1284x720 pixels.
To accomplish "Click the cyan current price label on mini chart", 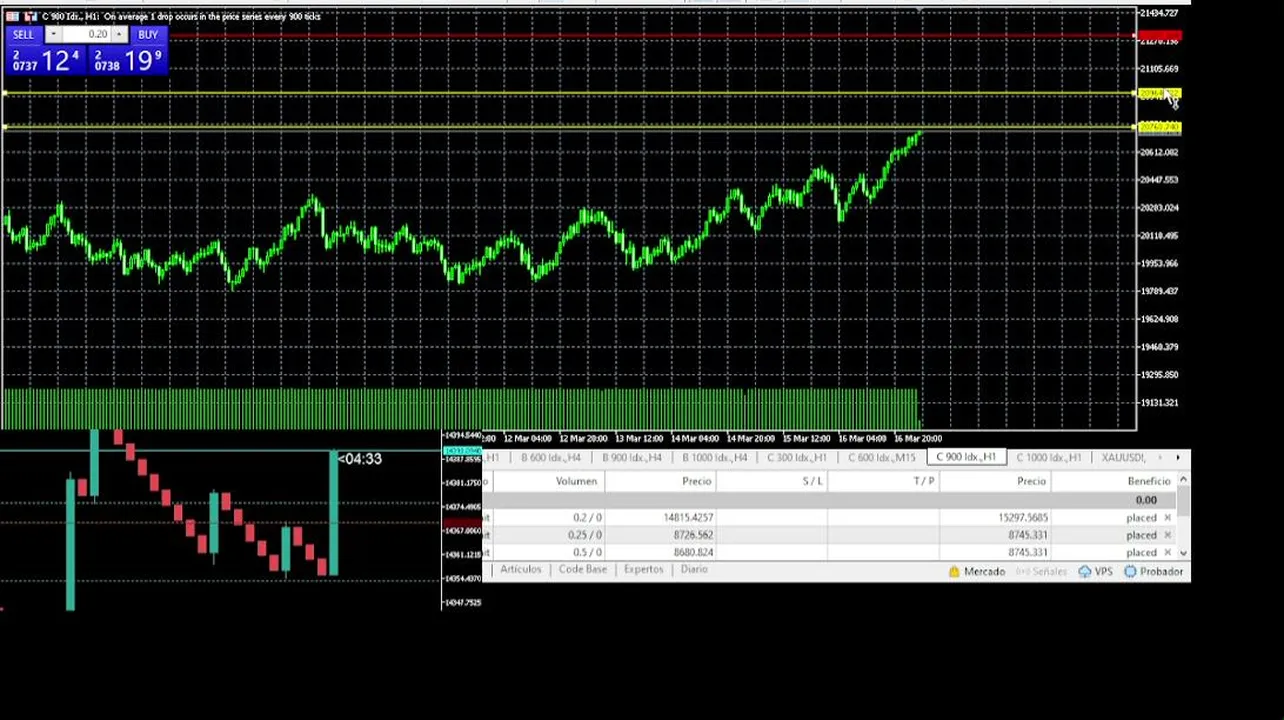I will coord(461,452).
